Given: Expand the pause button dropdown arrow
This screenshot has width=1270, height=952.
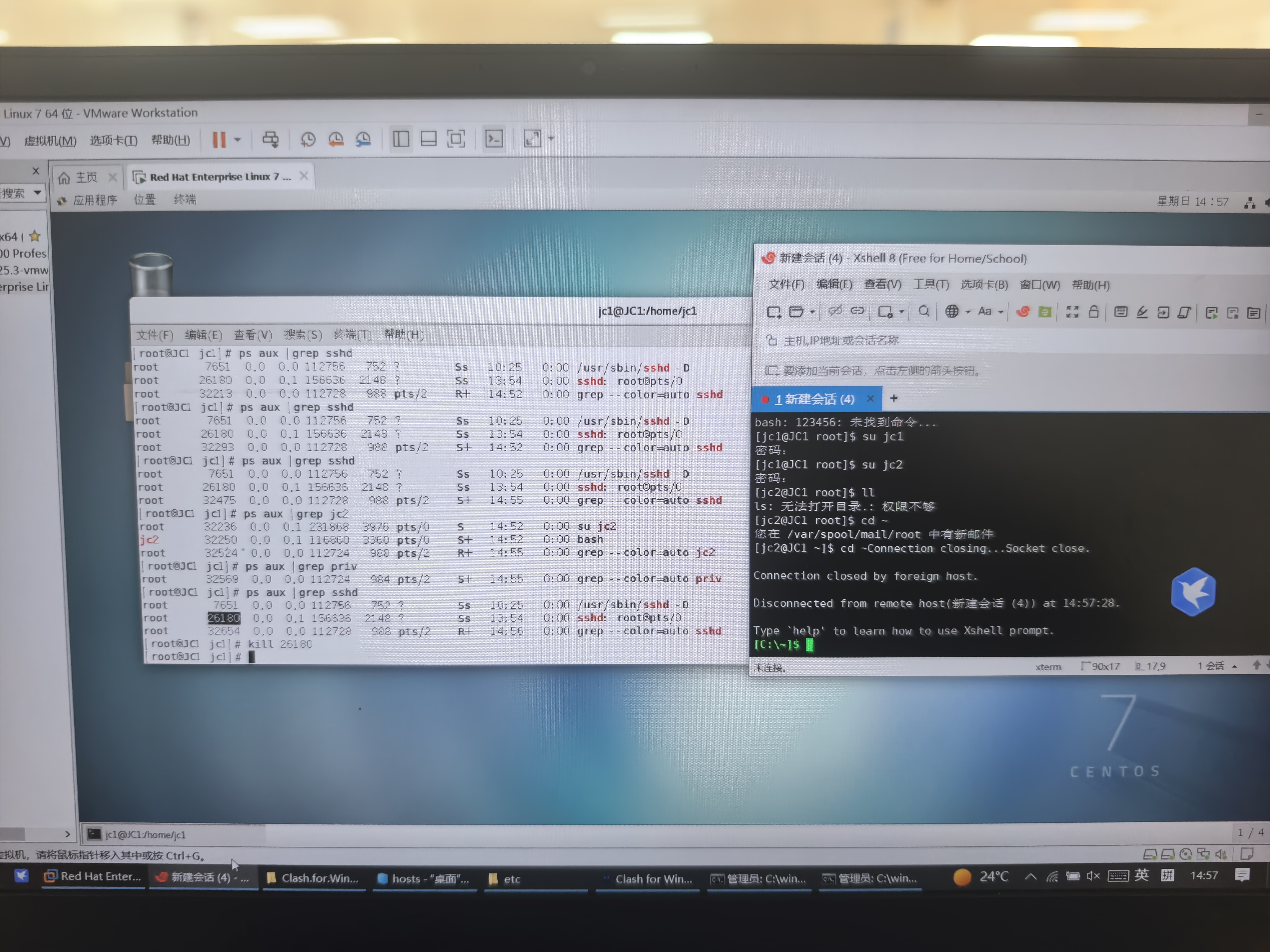Looking at the screenshot, I should tap(237, 139).
